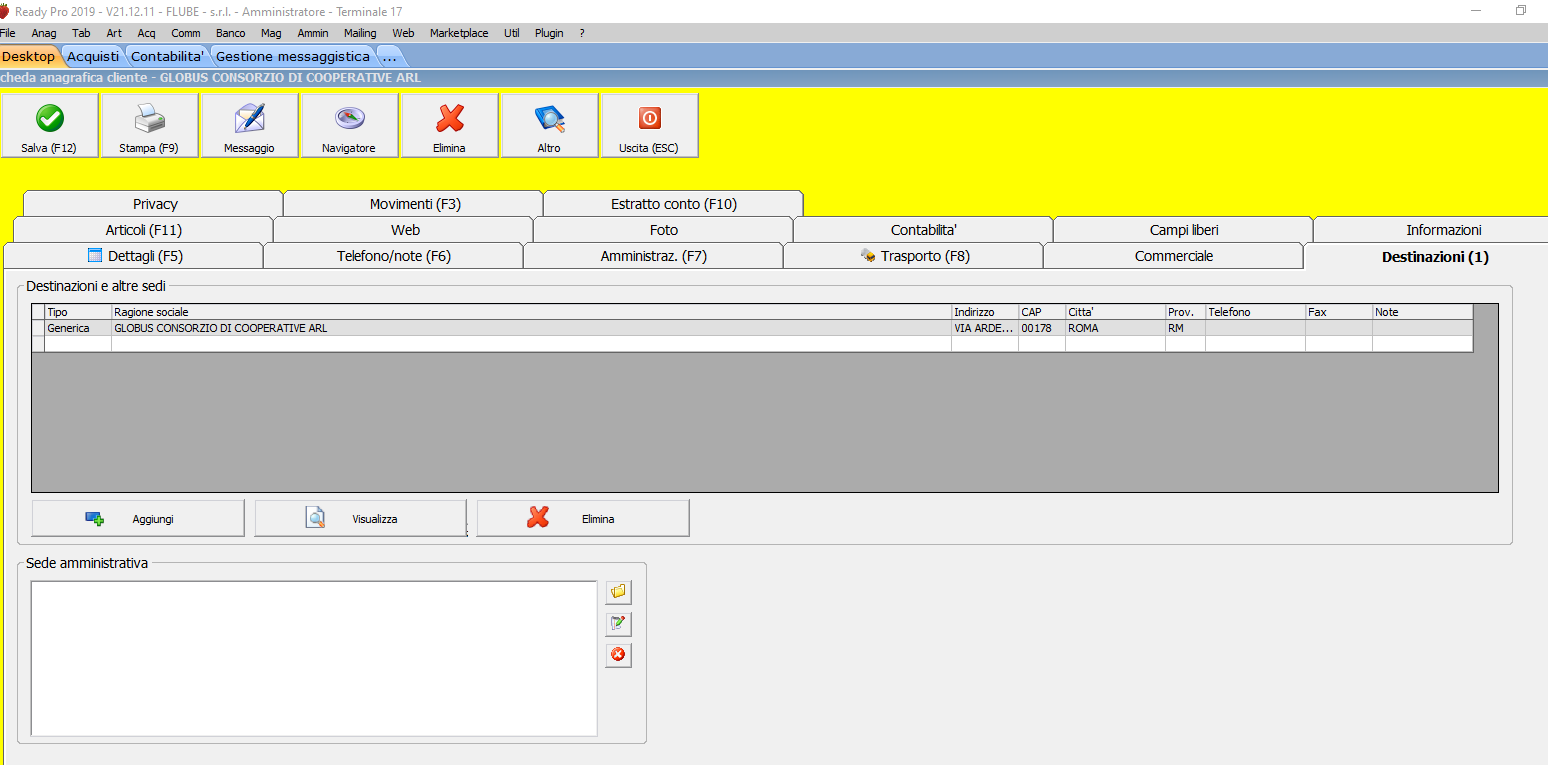Open the Web tab in the client card
This screenshot has width=1548, height=765.
404,230
